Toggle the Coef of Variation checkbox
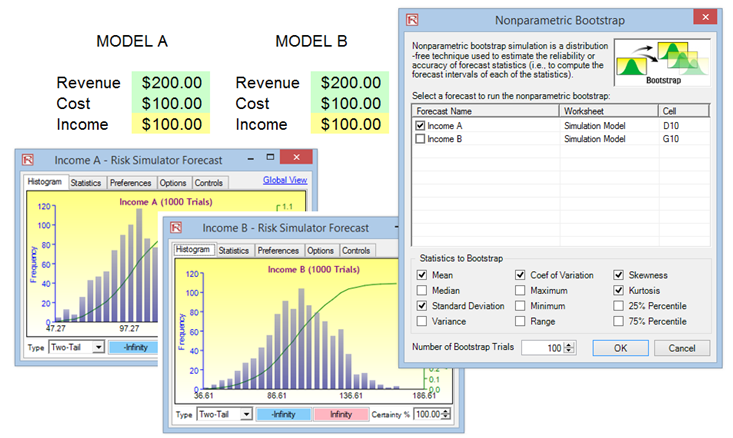Viewport: 733px width, 438px height. [520, 275]
